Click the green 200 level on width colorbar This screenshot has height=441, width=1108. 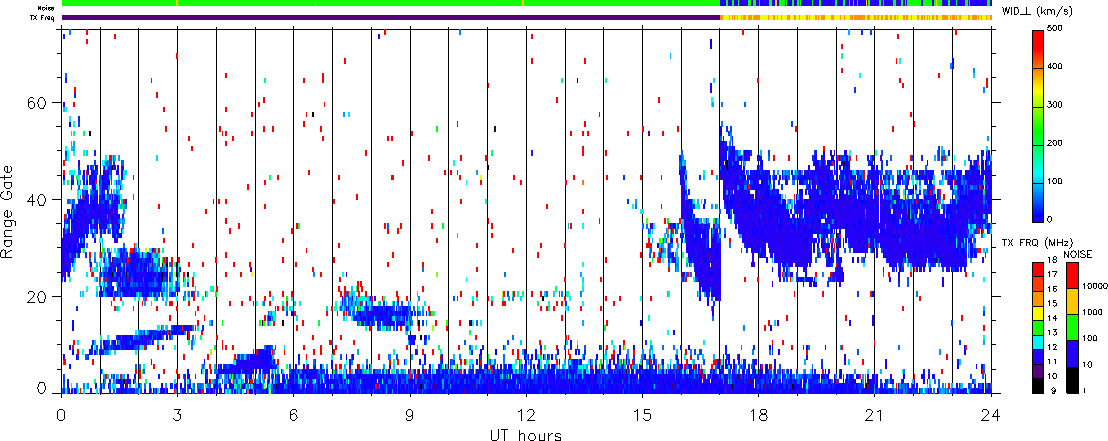point(1040,142)
